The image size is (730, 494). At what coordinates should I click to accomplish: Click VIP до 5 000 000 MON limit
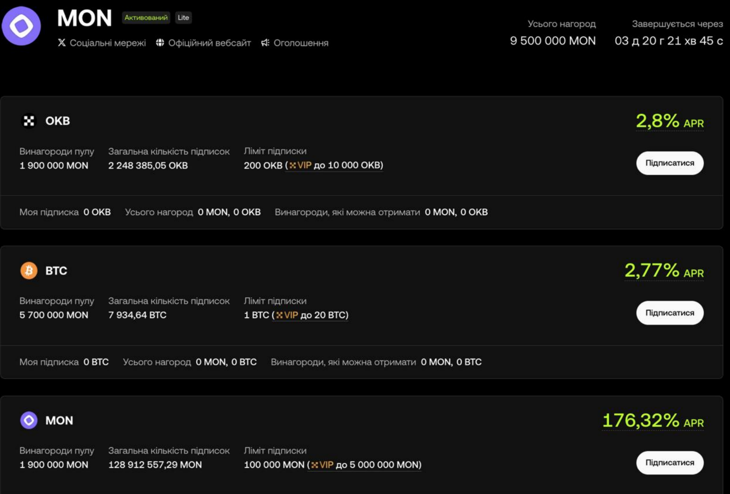coord(365,465)
